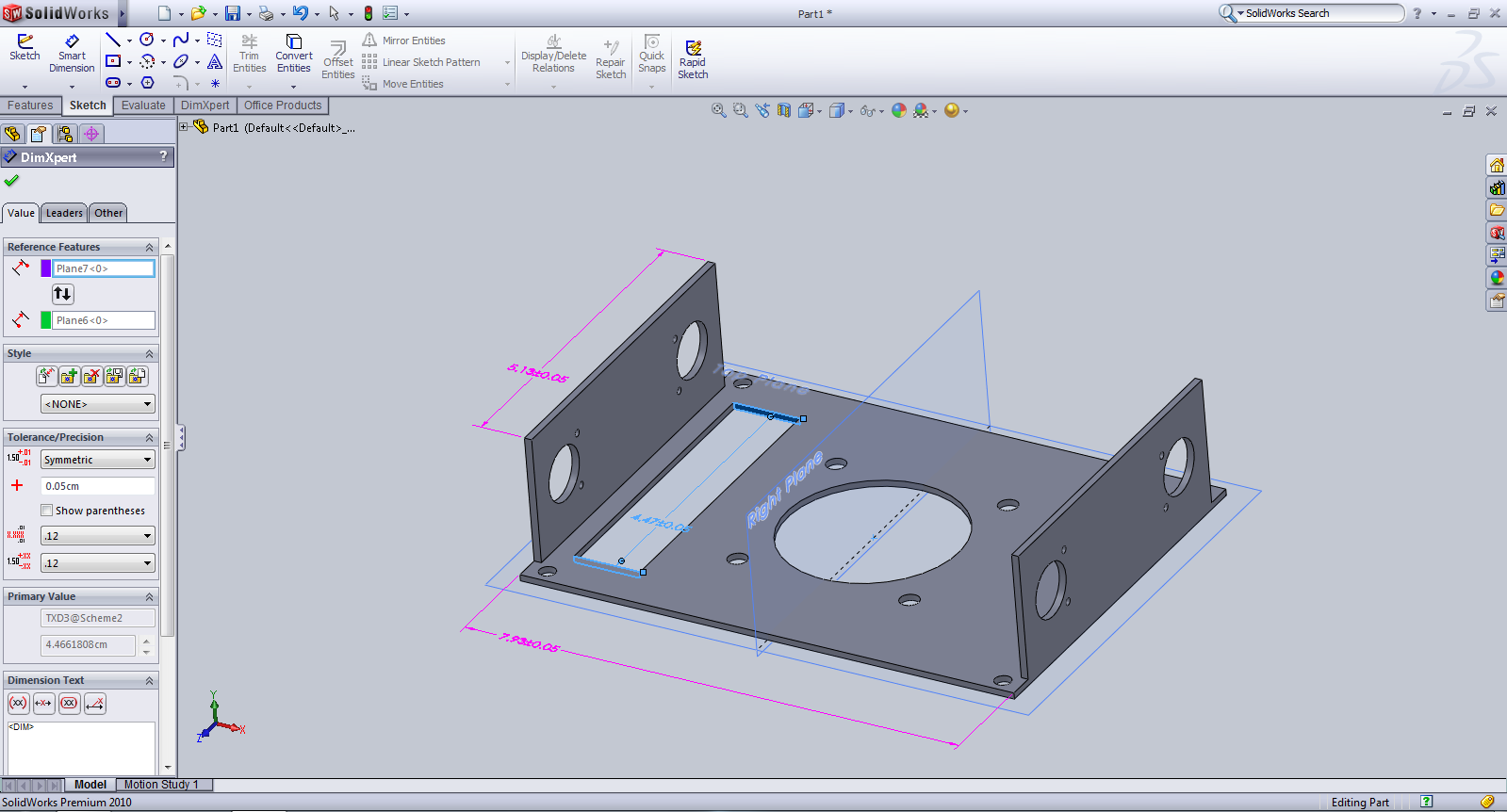This screenshot has height=812, width=1507.
Task: Open the Symmetric tolerance type dropdown
Action: [x=97, y=460]
